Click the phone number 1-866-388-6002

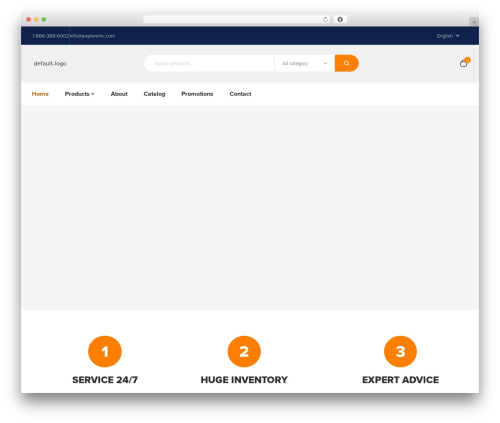click(x=51, y=36)
